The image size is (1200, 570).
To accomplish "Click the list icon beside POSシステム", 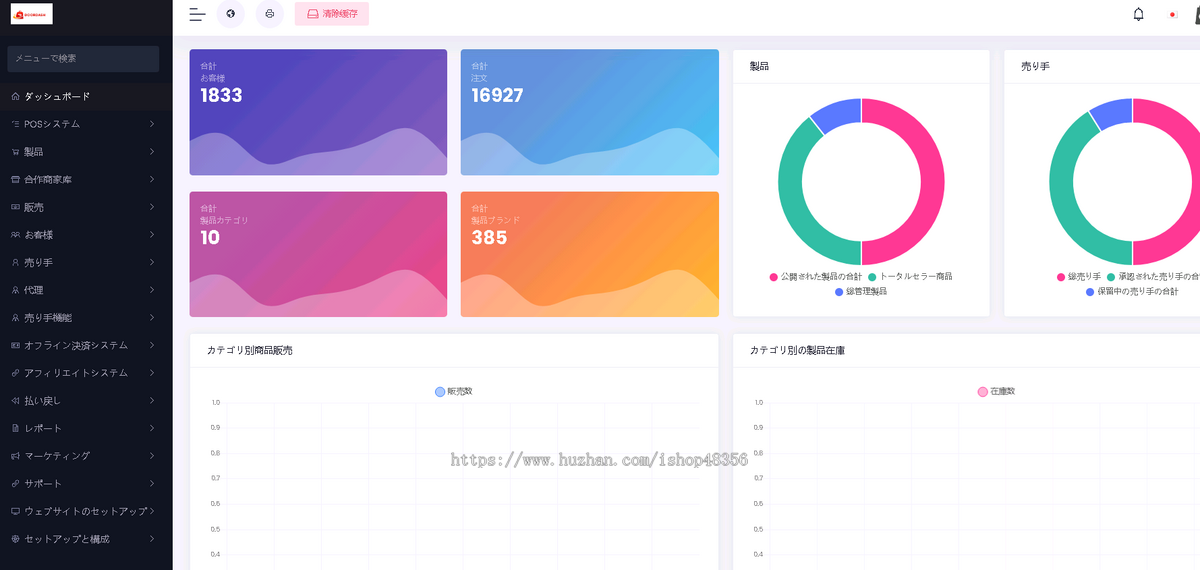I will pos(15,124).
